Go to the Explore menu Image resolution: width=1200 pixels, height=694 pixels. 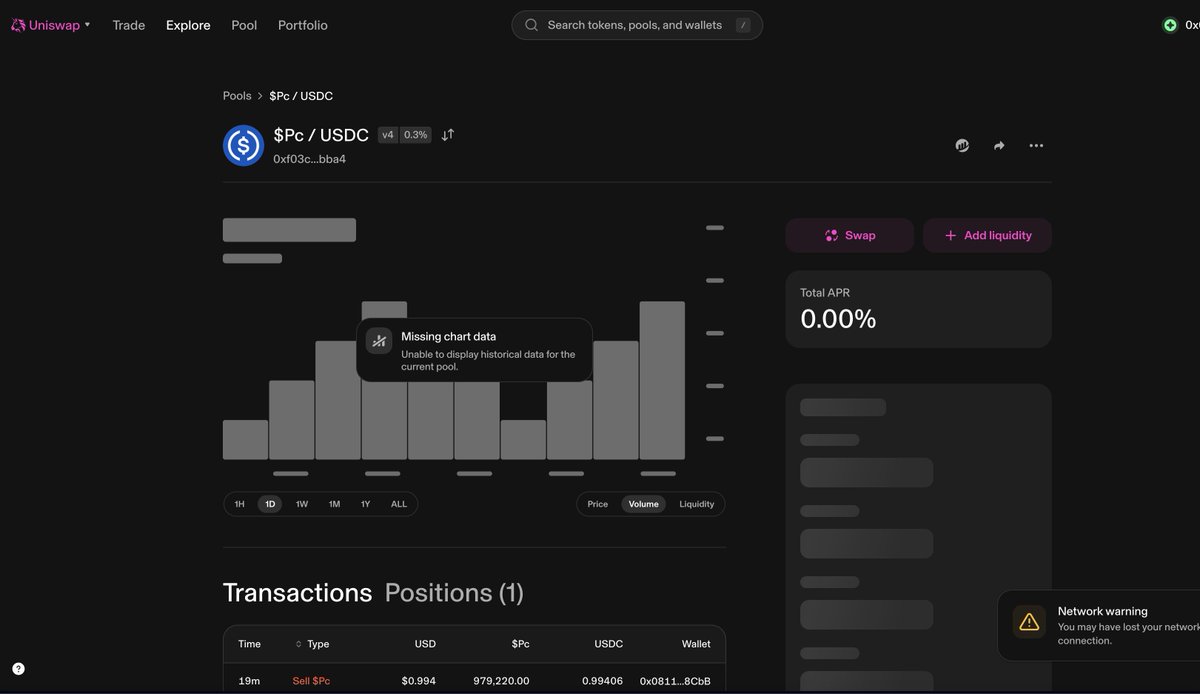click(188, 25)
